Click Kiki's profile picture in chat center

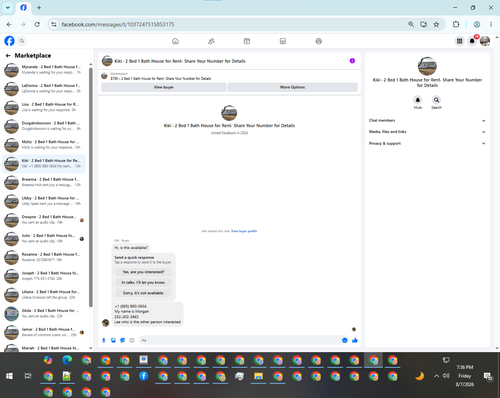click(x=229, y=113)
